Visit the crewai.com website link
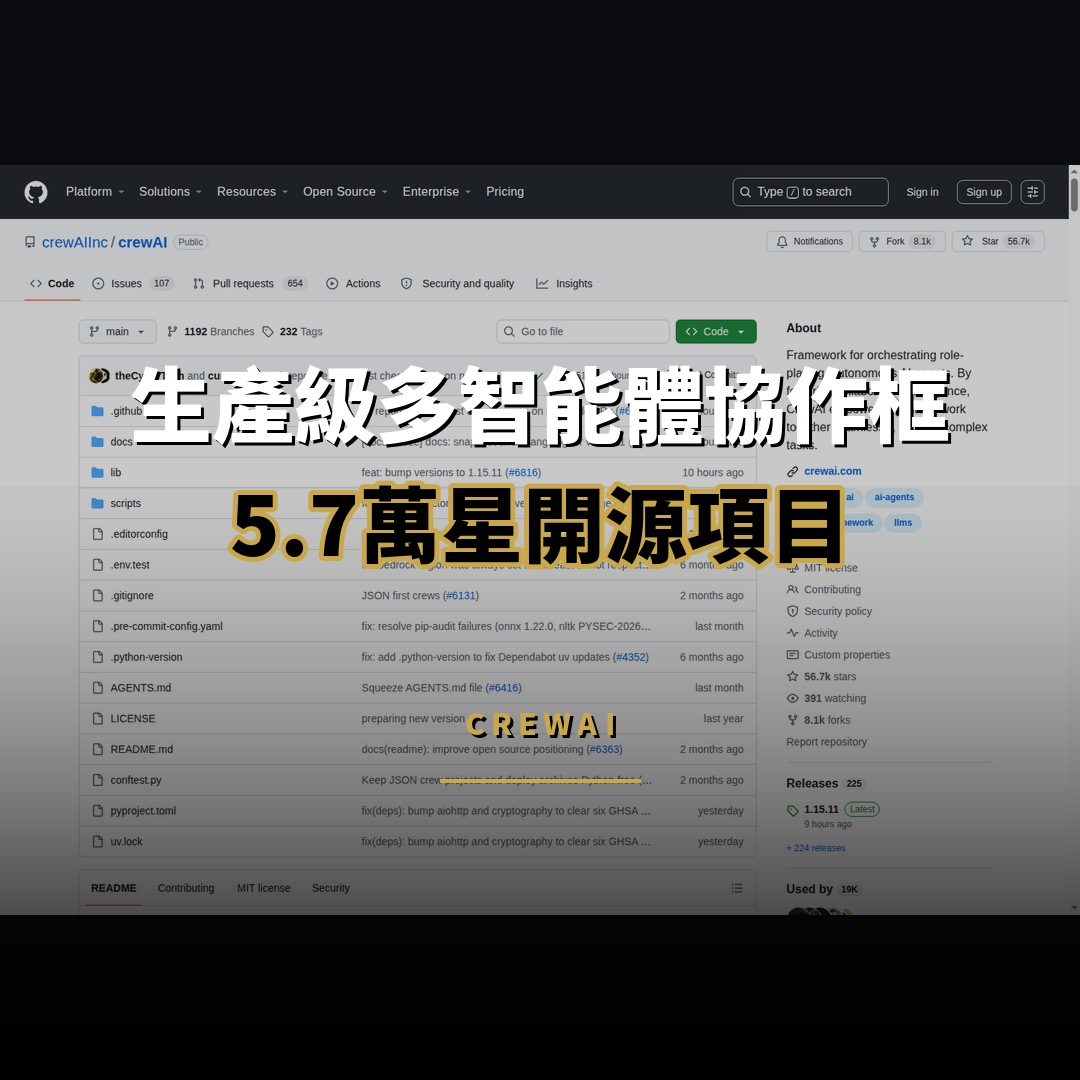This screenshot has height=1080, width=1080. 833,471
